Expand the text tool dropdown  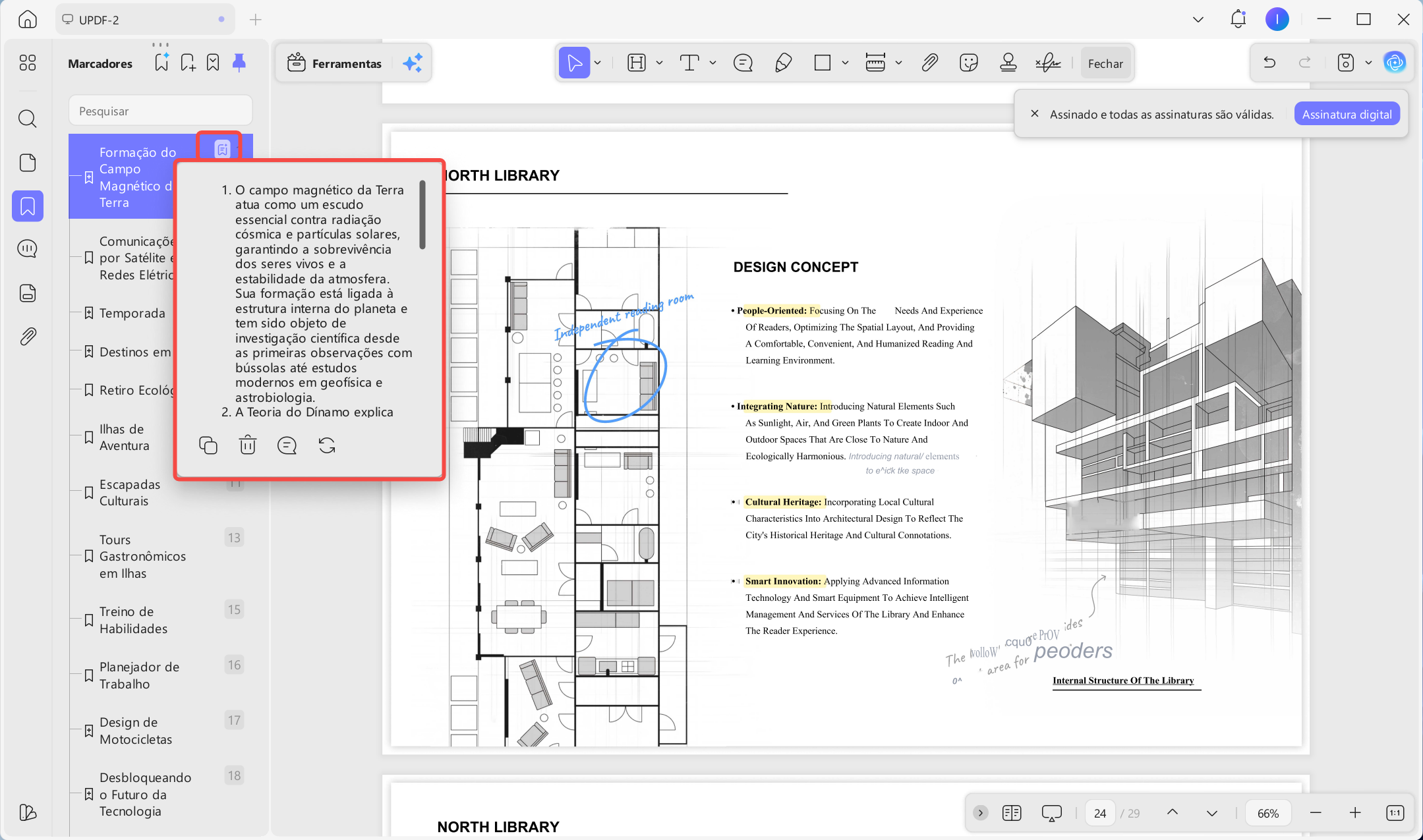(712, 63)
